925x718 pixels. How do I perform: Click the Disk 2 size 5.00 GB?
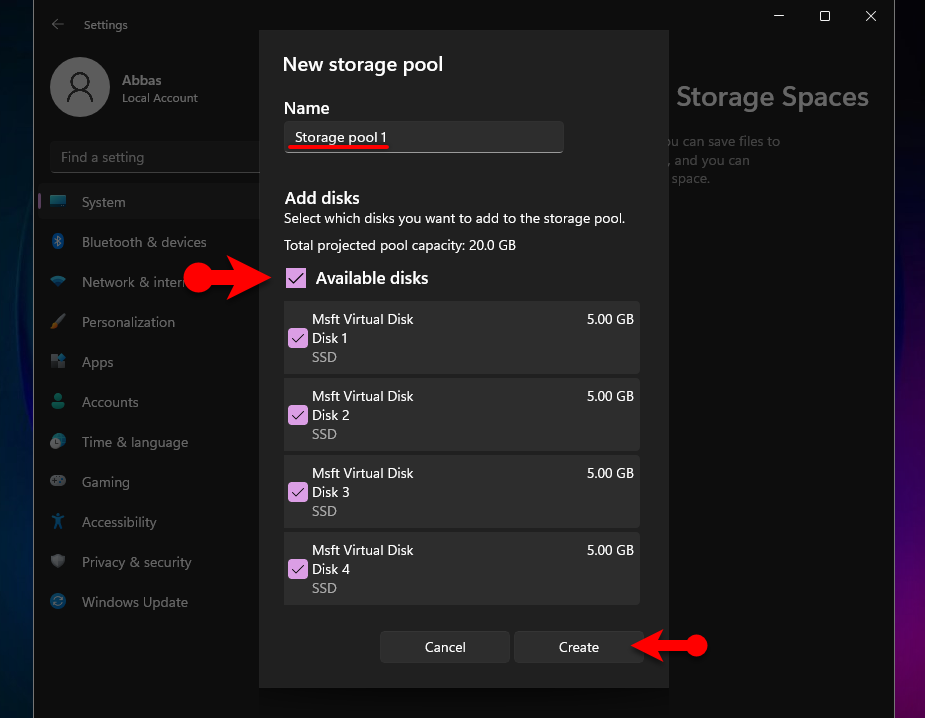tap(610, 396)
